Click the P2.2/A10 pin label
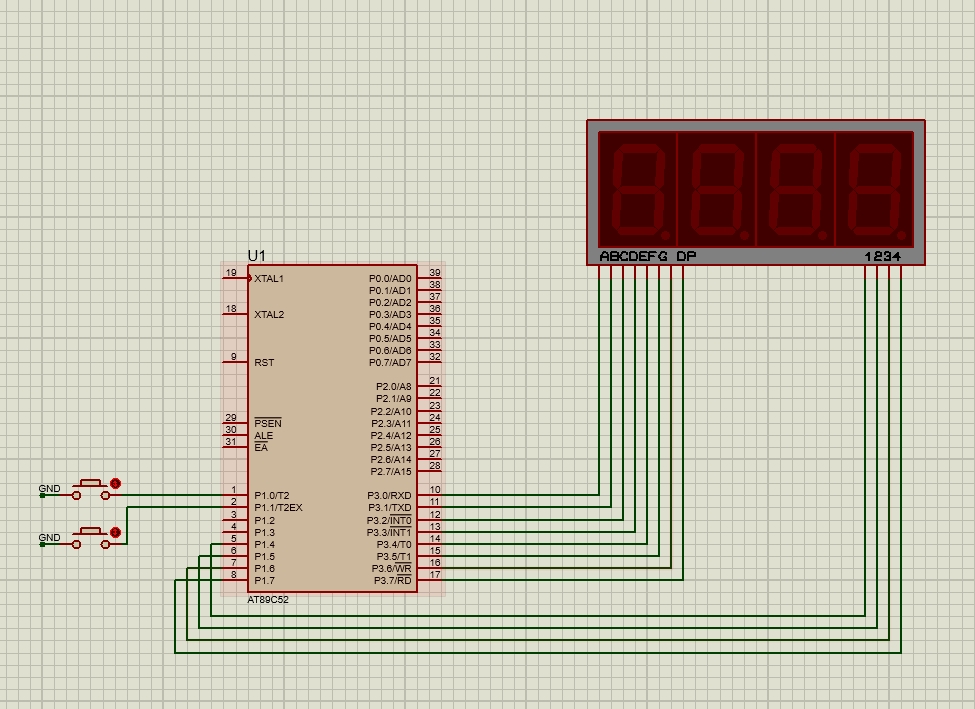 point(391,412)
